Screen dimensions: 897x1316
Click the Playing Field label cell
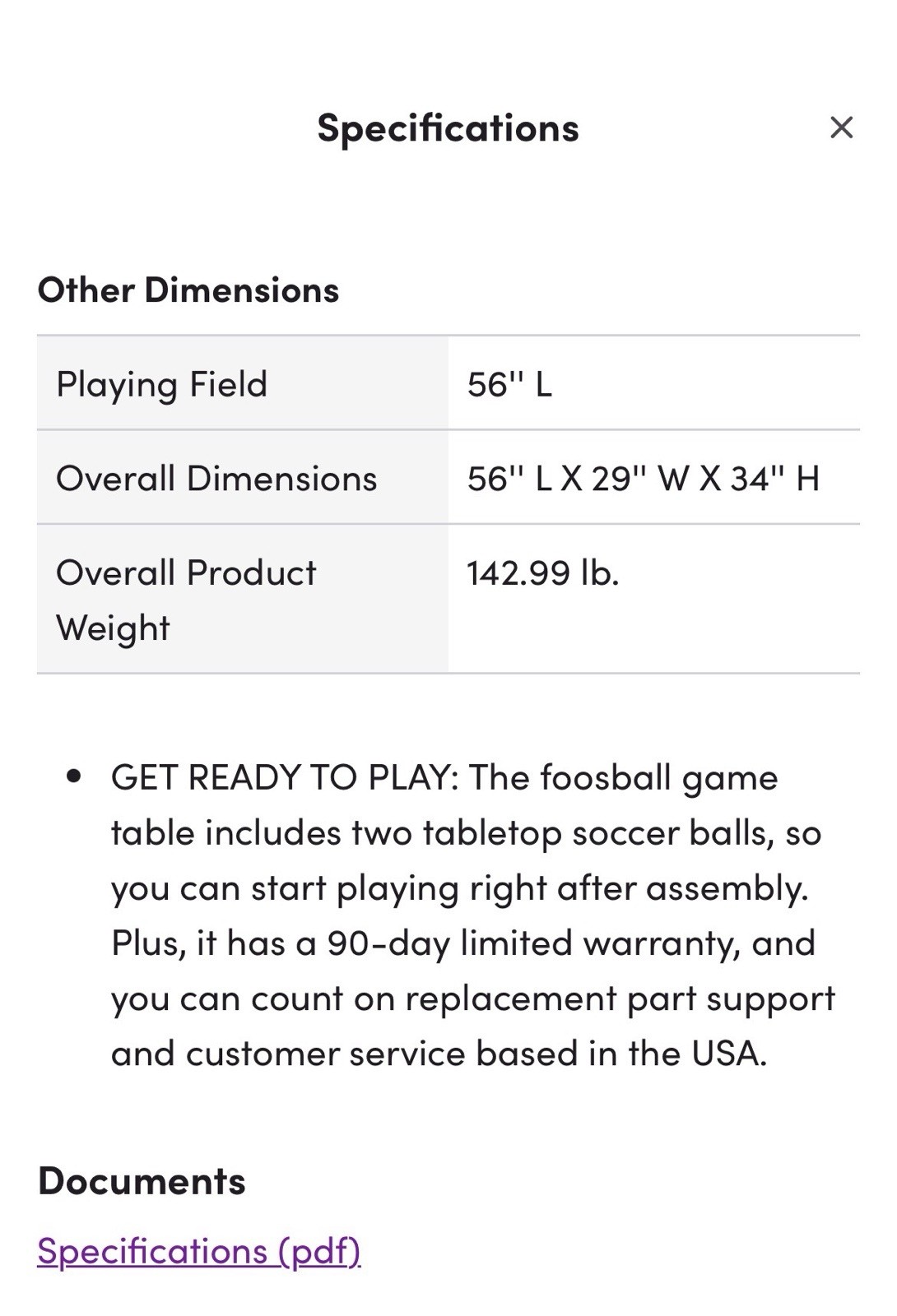coord(162,384)
